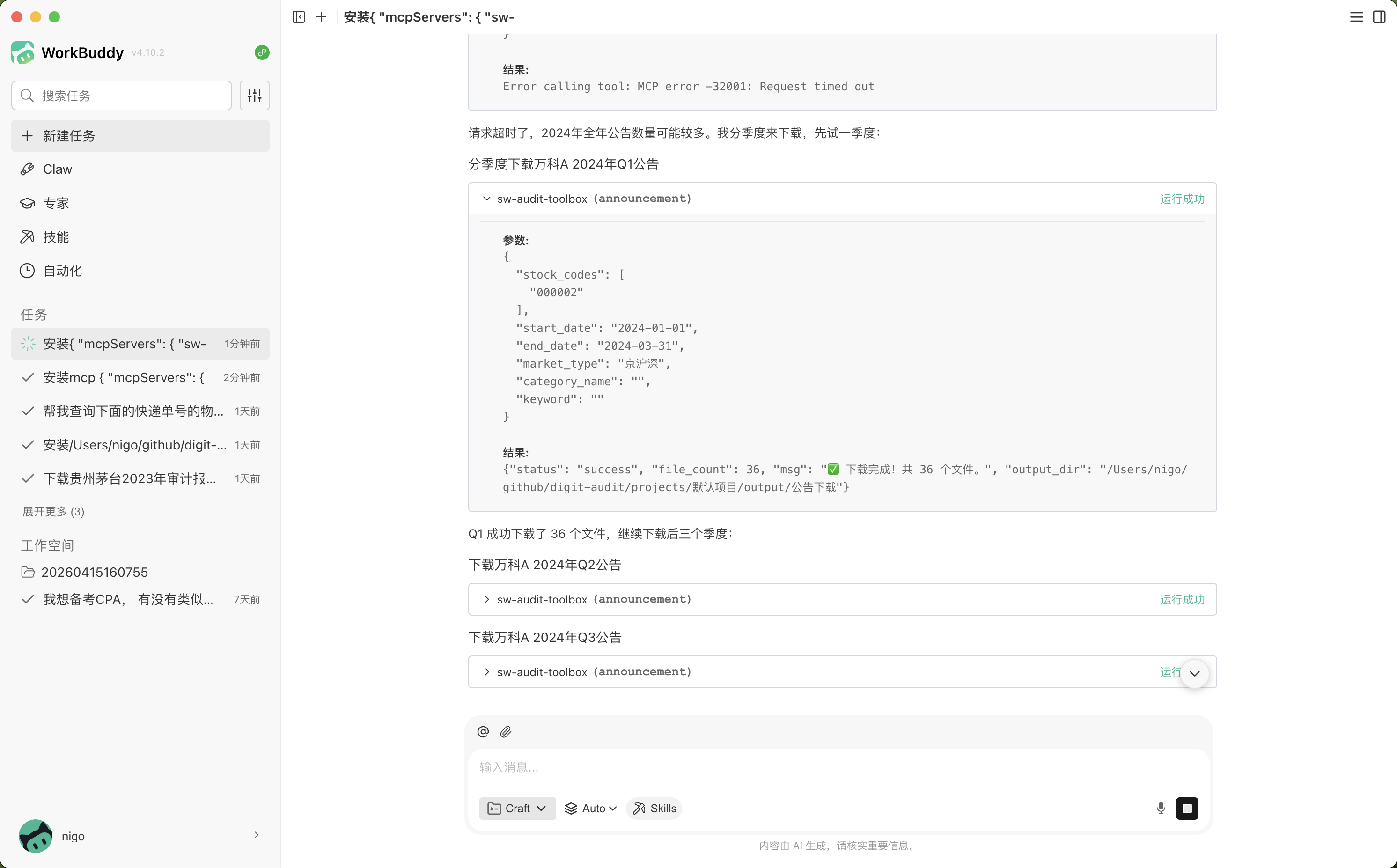This screenshot has width=1397, height=868.
Task: Open the Claw menu item
Action: click(x=58, y=169)
